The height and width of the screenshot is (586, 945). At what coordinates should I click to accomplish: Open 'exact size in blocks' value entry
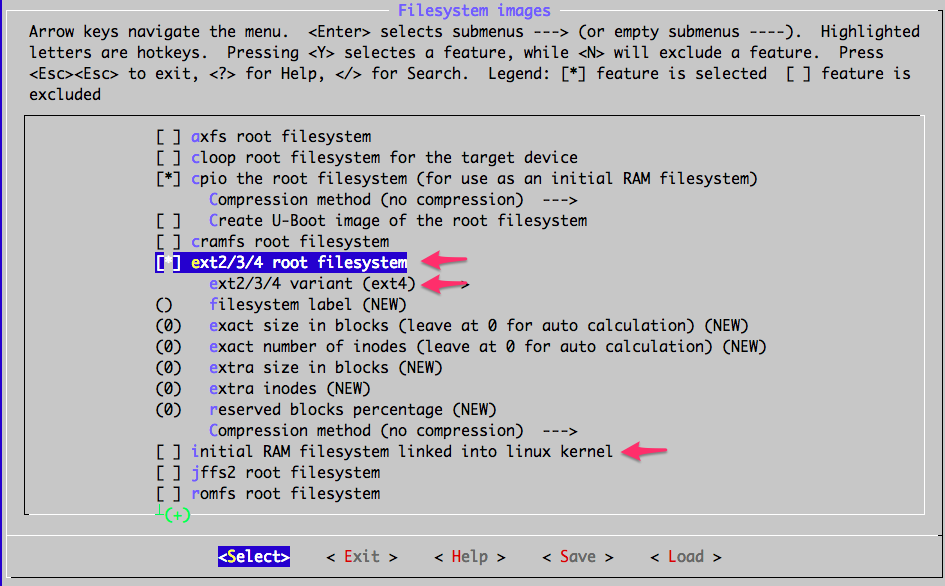point(350,325)
